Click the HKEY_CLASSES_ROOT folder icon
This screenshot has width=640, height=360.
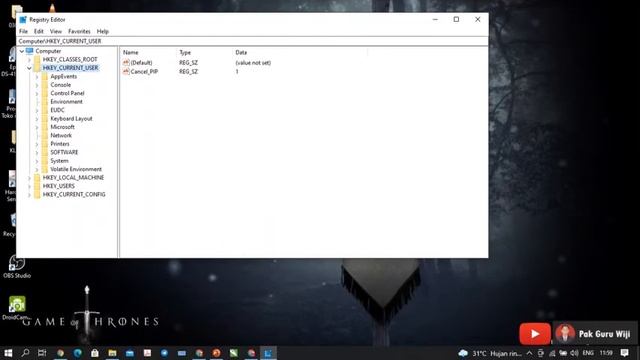point(37,60)
